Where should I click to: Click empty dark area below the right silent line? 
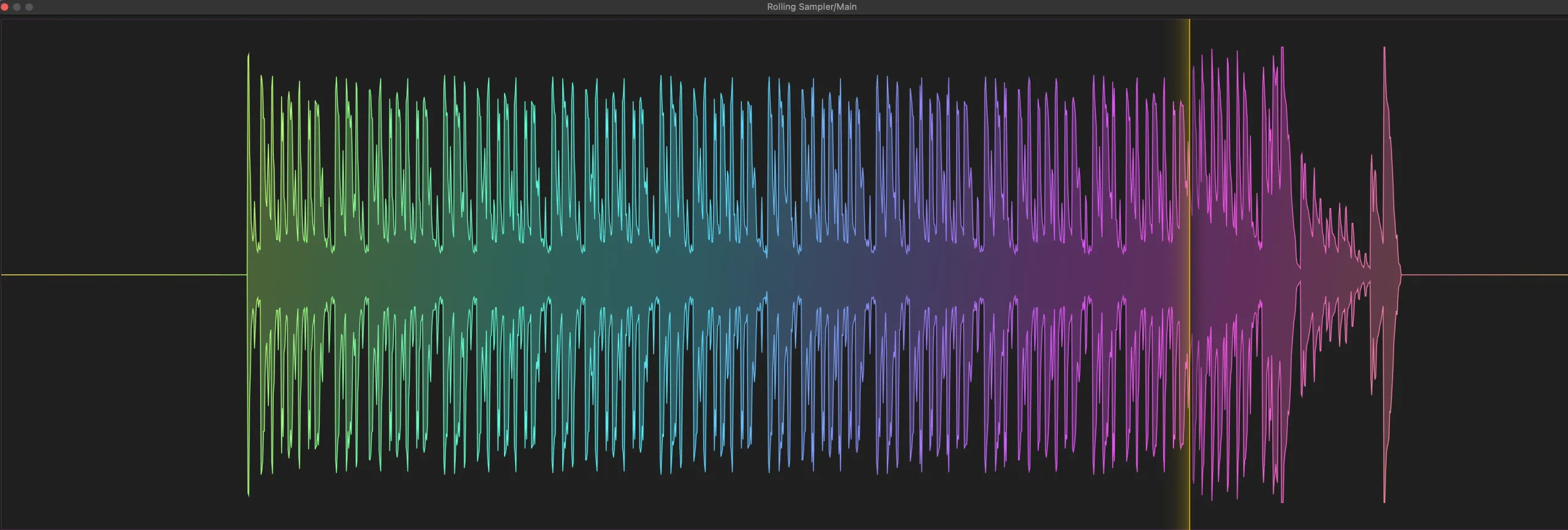(1482, 398)
